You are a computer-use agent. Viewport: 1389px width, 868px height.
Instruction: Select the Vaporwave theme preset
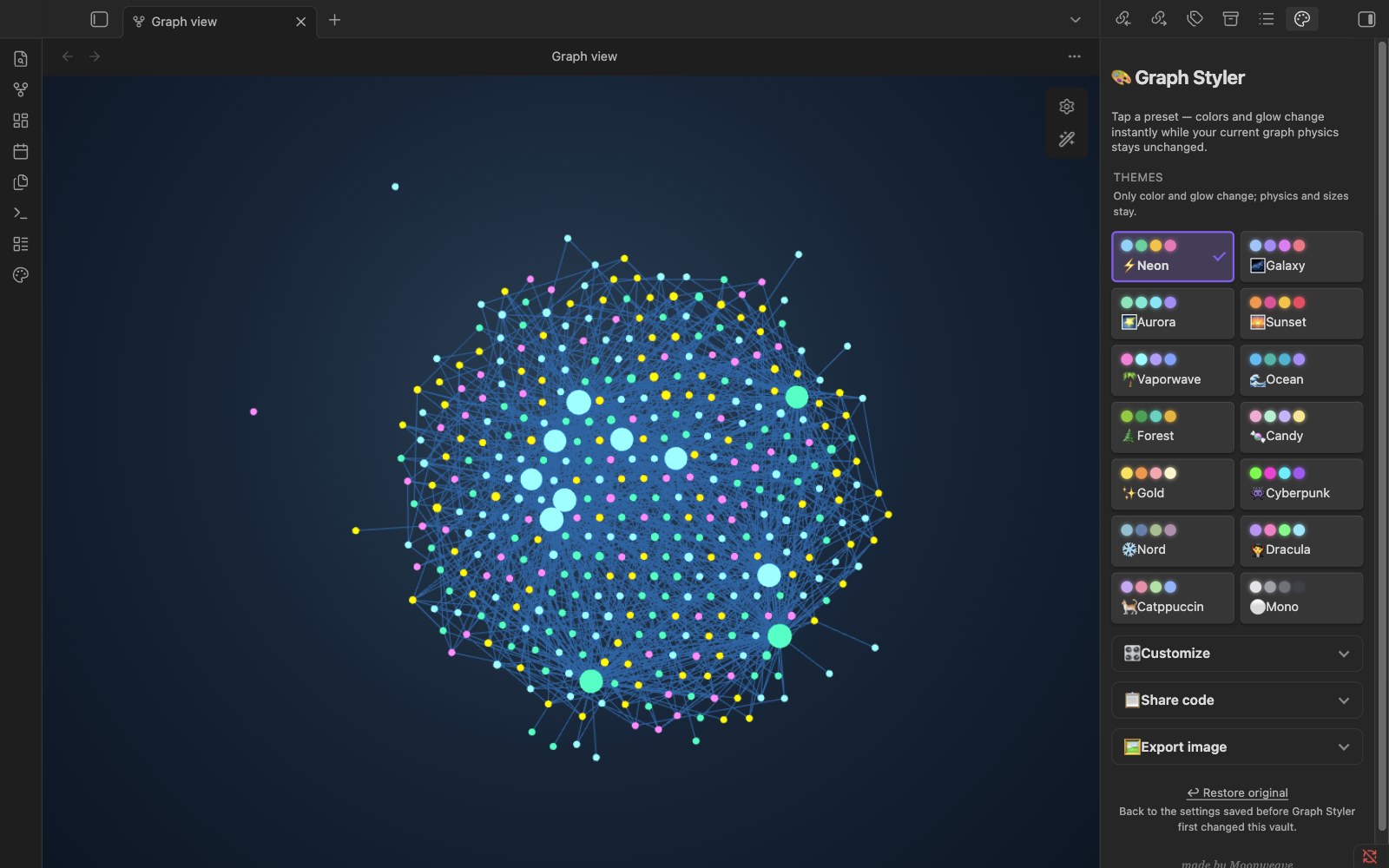pos(1173,370)
